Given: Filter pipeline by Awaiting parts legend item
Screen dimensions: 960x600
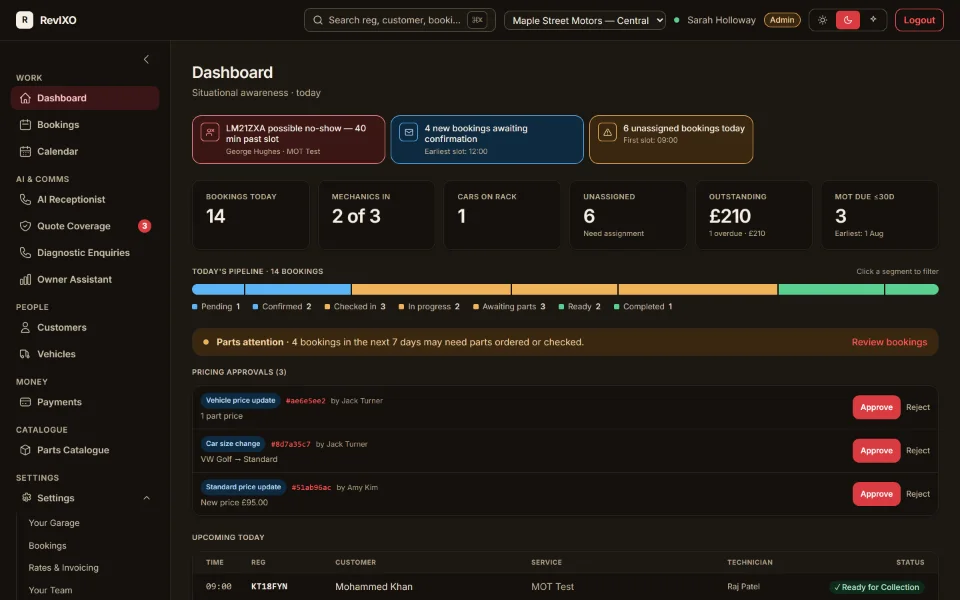Looking at the screenshot, I should click(x=509, y=307).
